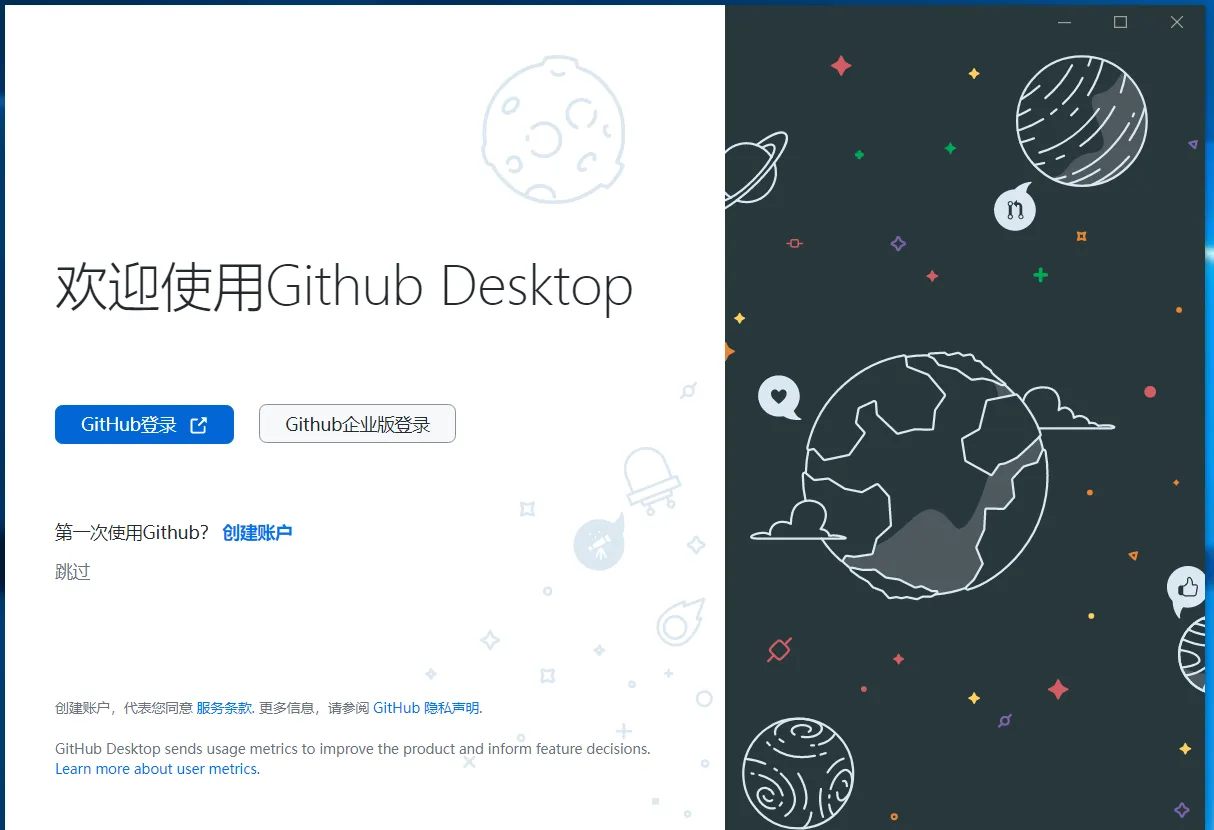Close the GitHub Desktop window
The image size is (1214, 830).
pyautogui.click(x=1177, y=22)
